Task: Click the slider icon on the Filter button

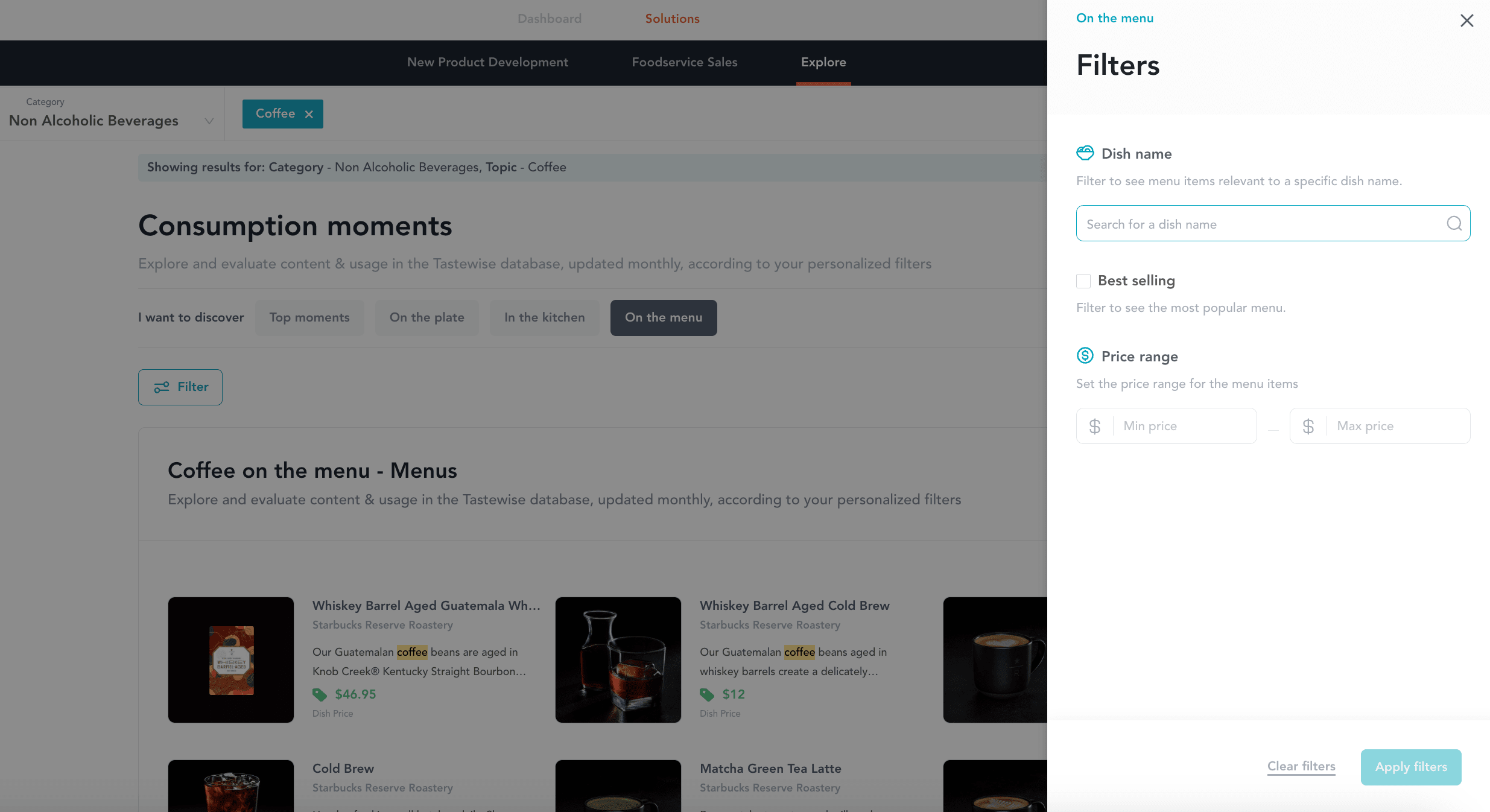Action: click(161, 387)
